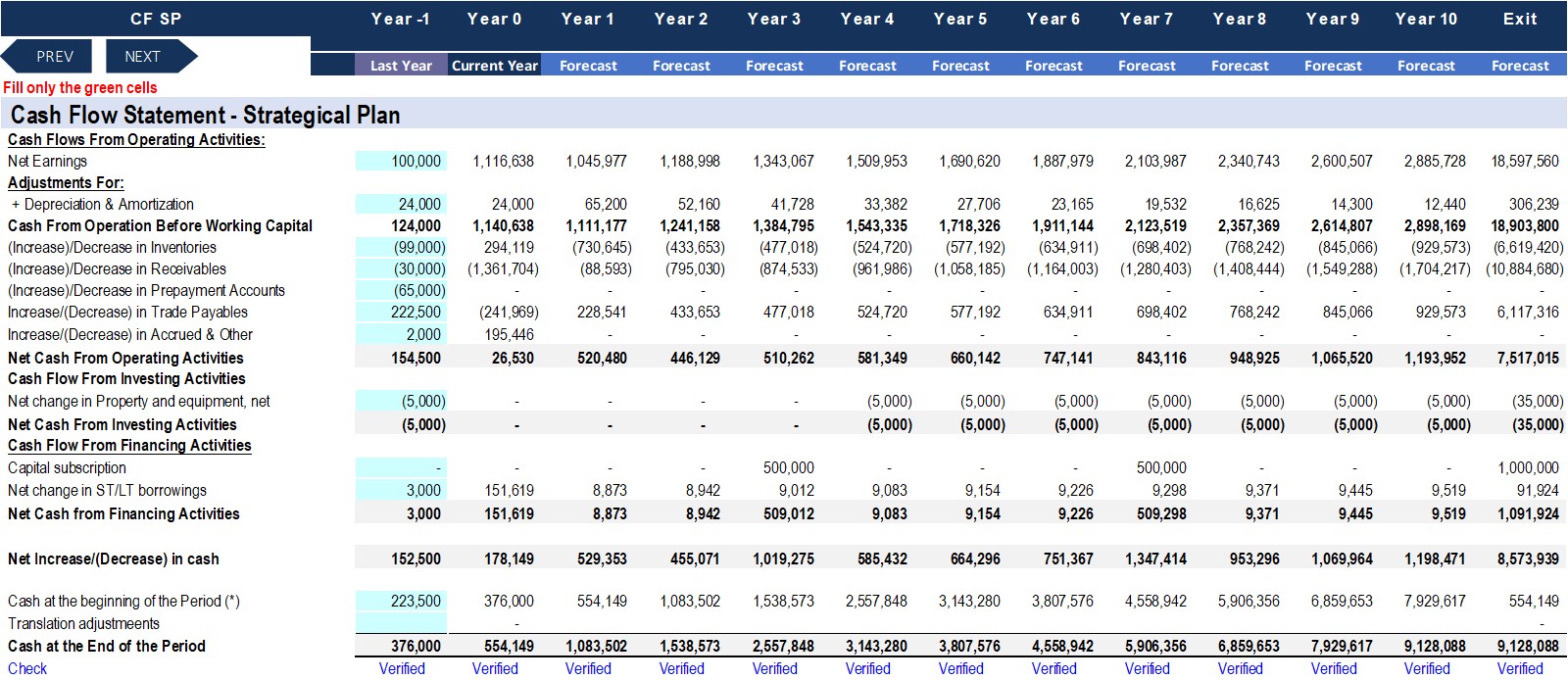Go back with the PREV arrow button
Viewport: 1568px width, 680px height.
[47, 56]
